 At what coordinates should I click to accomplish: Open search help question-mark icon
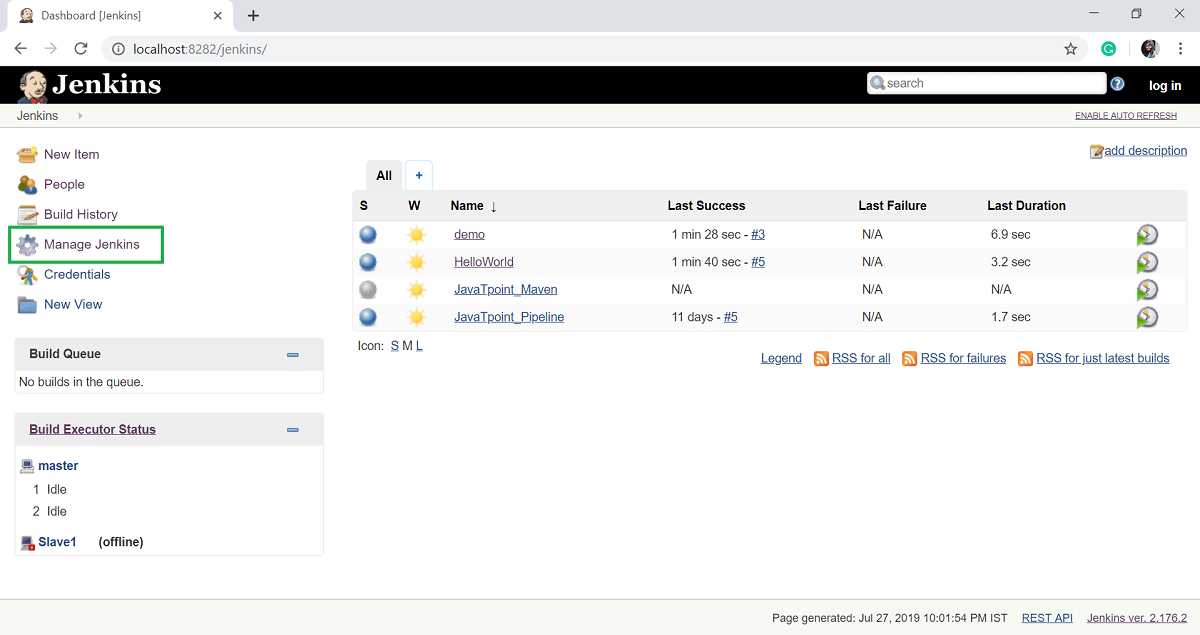coord(1117,84)
